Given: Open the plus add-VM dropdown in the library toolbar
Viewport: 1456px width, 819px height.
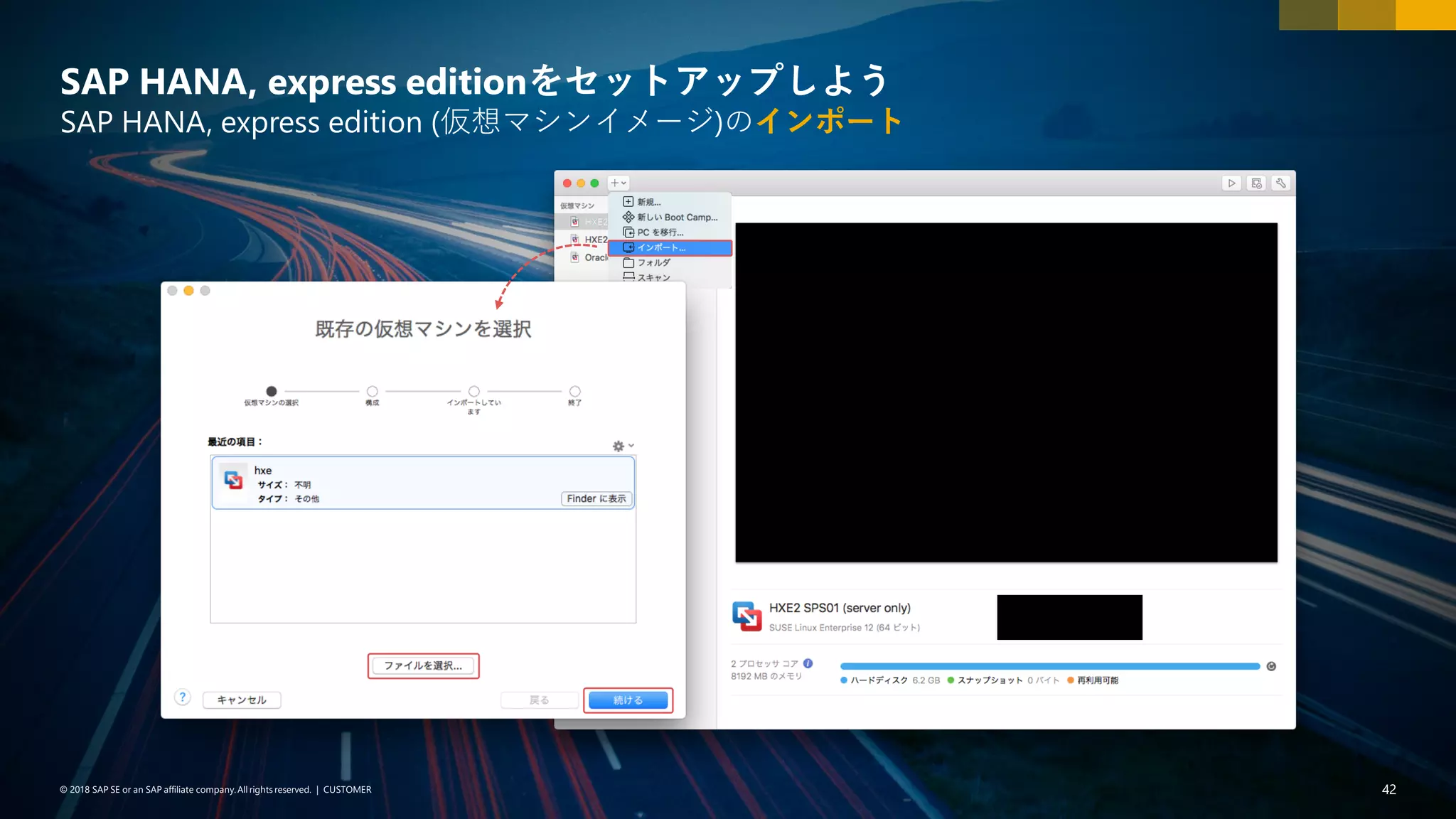Looking at the screenshot, I should pyautogui.click(x=619, y=183).
